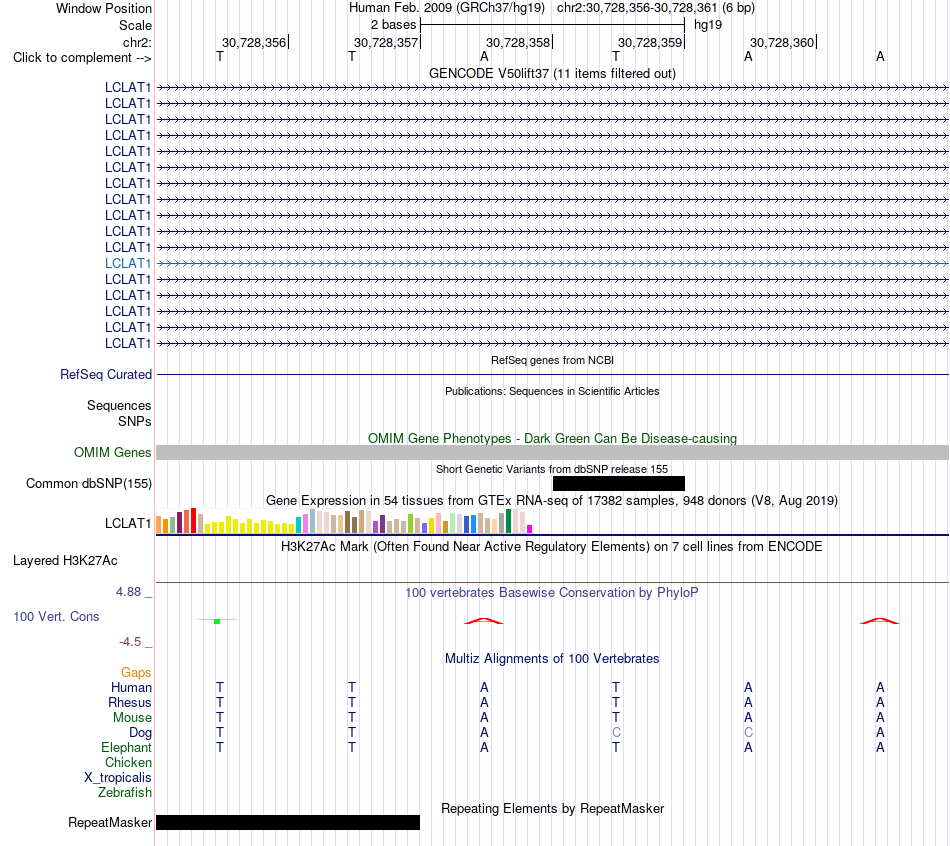Click the H3K27Ac Mark track title
Screen dimensions: 950x846
(x=552, y=547)
